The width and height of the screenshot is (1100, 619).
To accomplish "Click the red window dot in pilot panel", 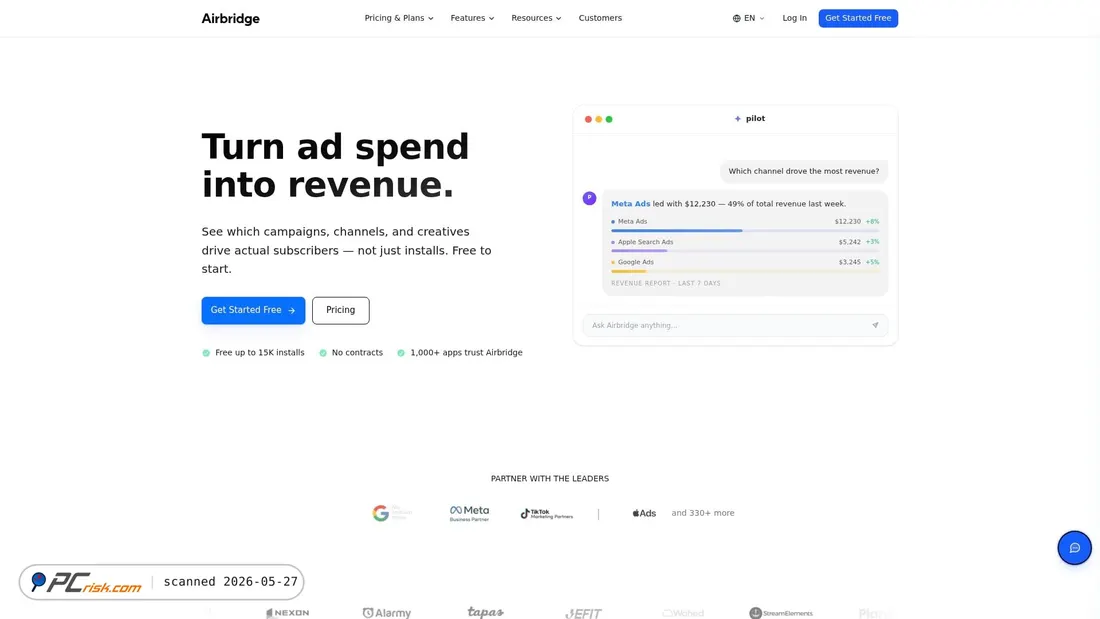I will tap(588, 119).
